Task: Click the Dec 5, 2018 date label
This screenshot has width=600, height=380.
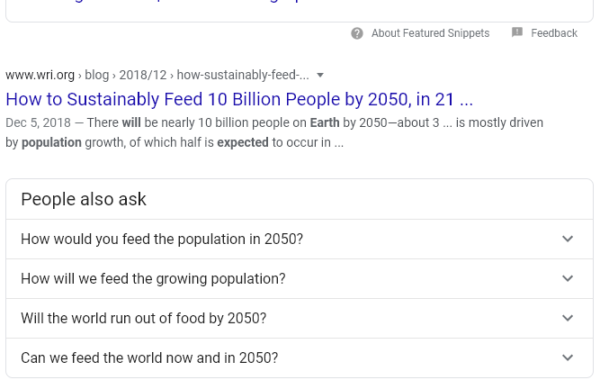Action: pyautogui.click(x=38, y=122)
